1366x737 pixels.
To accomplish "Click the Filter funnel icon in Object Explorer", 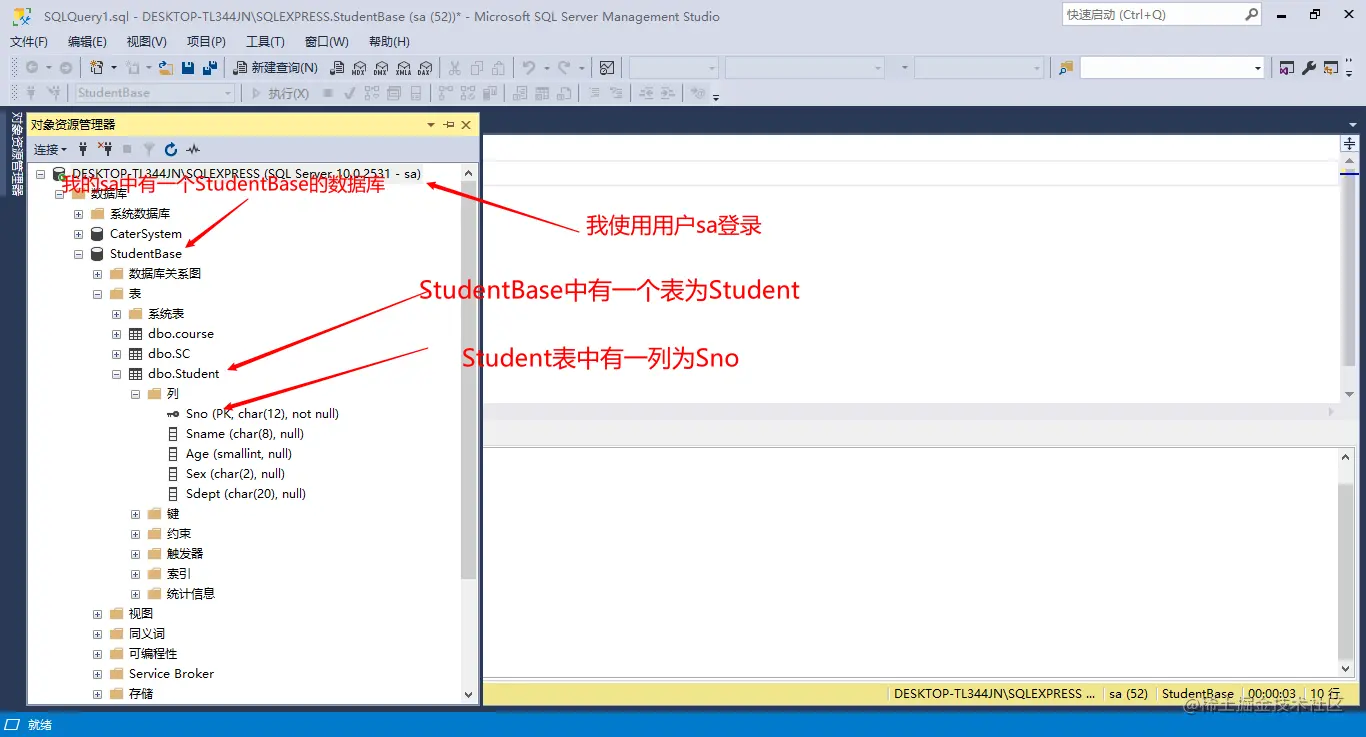I will click(x=149, y=149).
